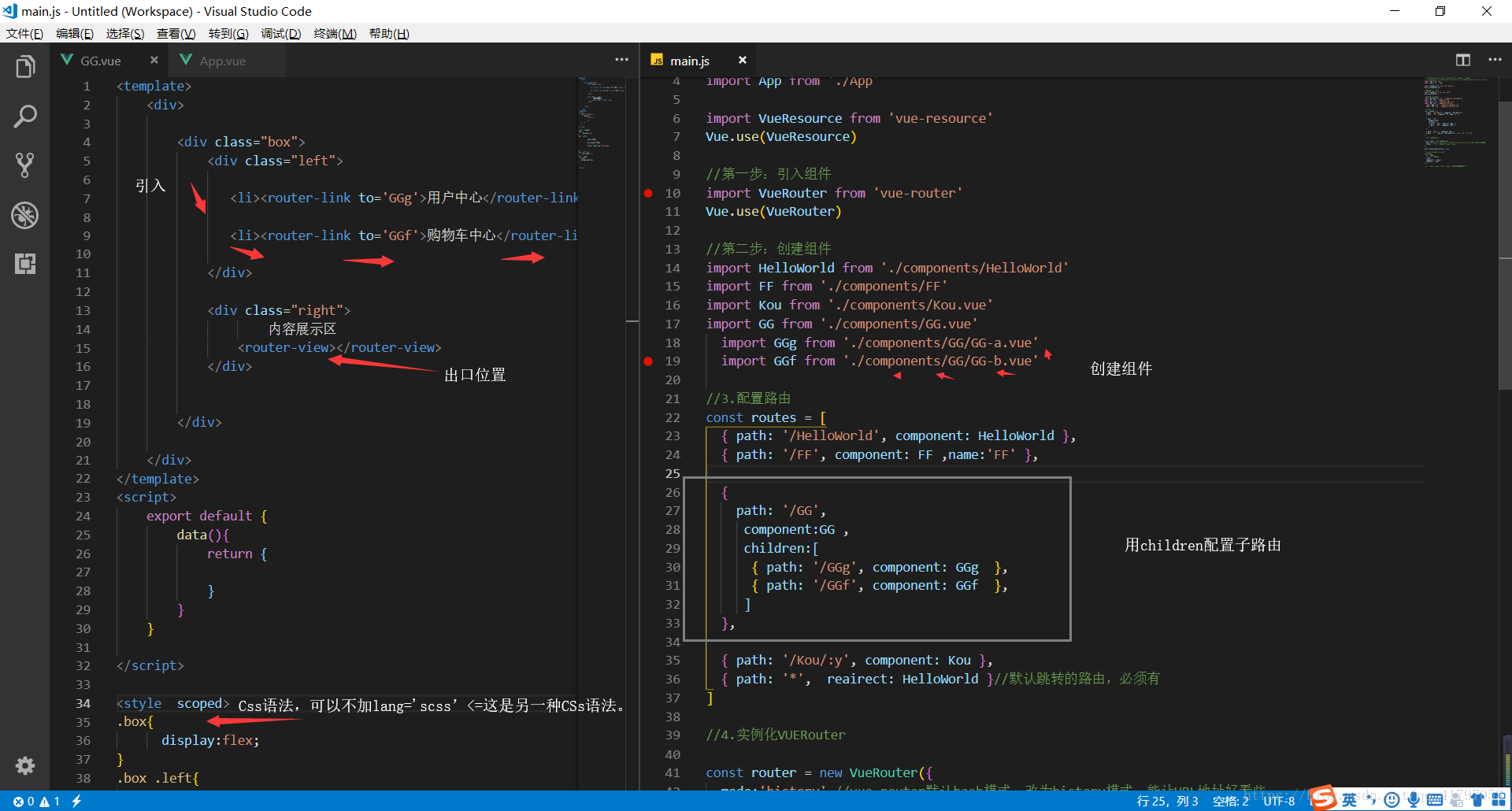Close the main.js tab
Image resolution: width=1512 pixels, height=811 pixels.
pos(742,60)
